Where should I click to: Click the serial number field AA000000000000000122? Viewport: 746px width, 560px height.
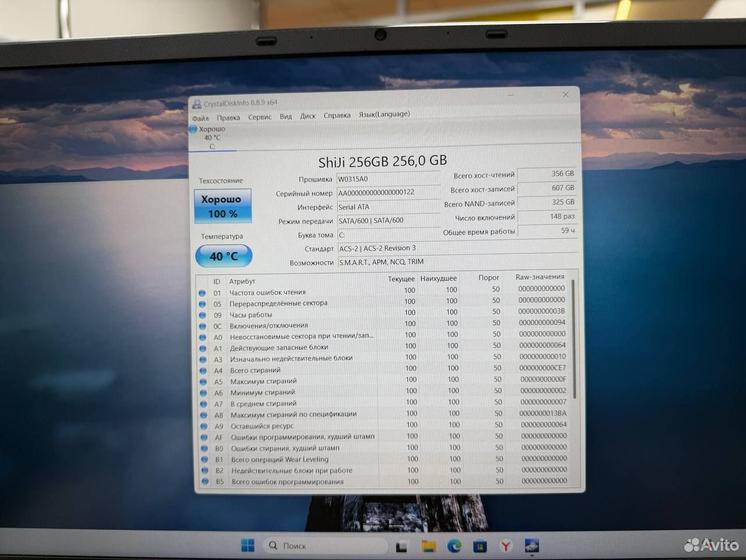click(387, 193)
